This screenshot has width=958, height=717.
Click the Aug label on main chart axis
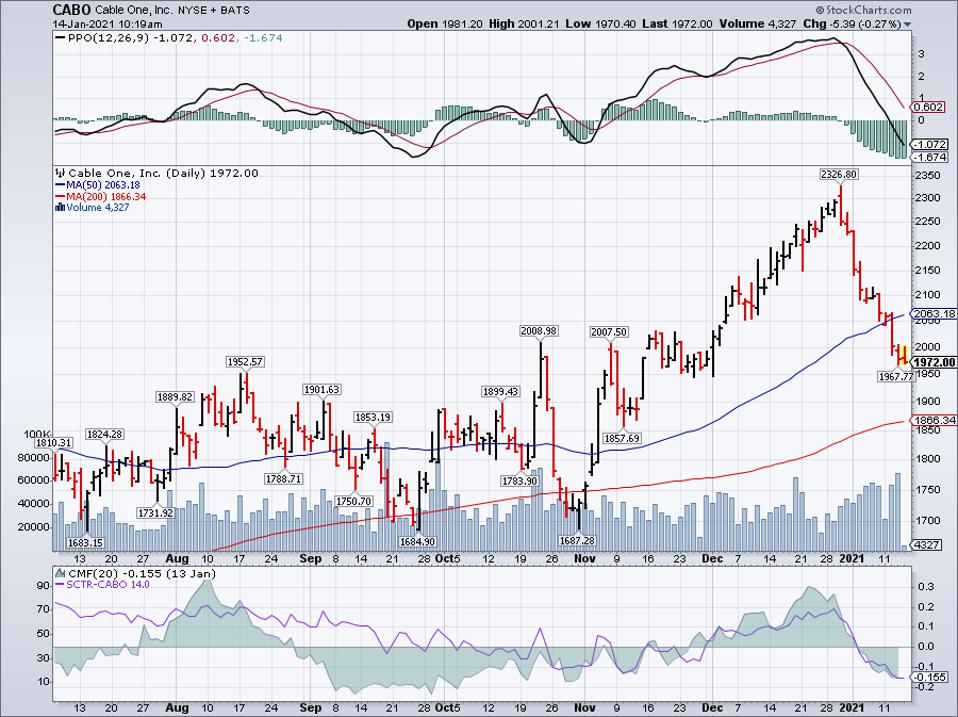177,559
